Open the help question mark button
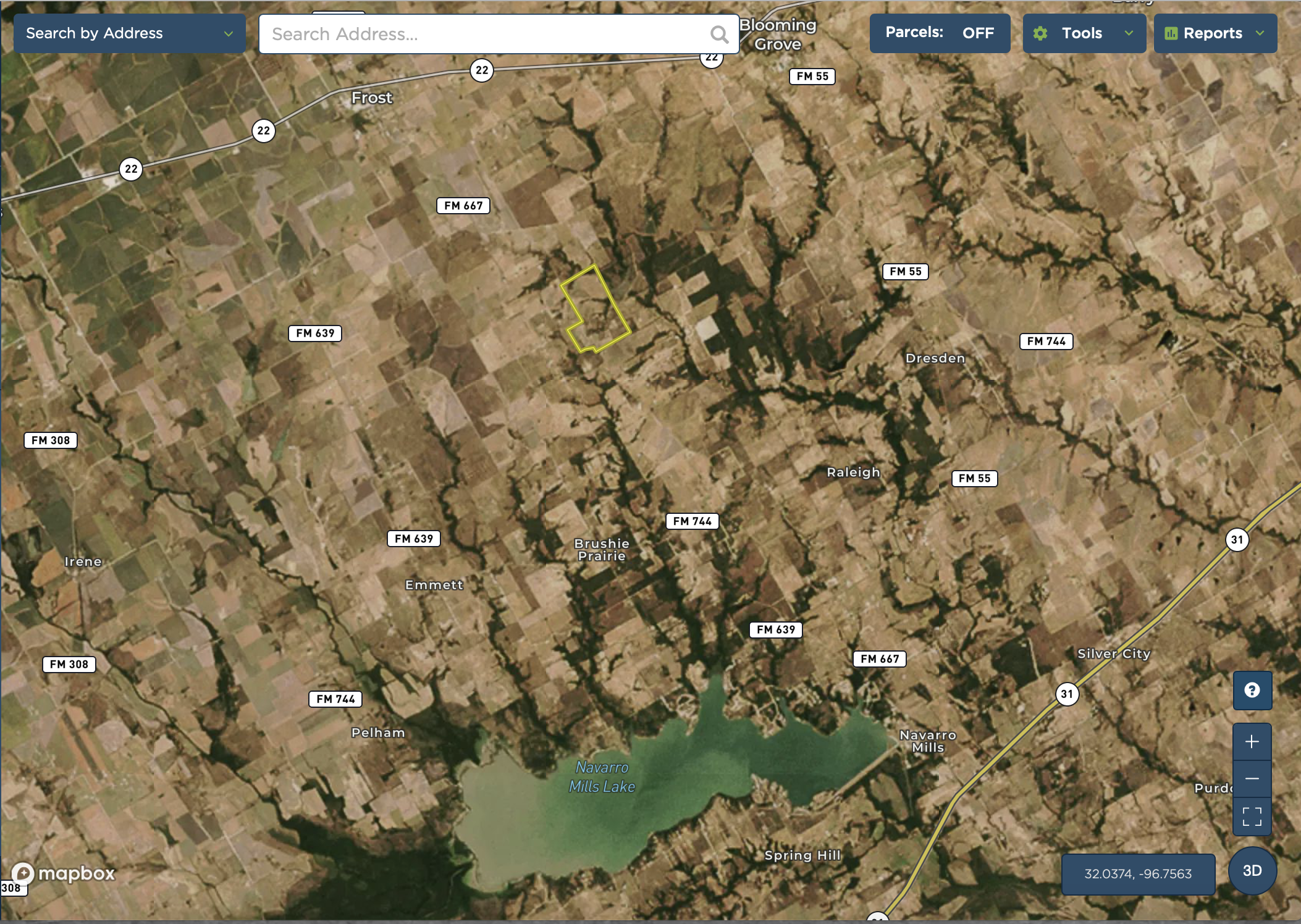1301x924 pixels. click(x=1252, y=690)
